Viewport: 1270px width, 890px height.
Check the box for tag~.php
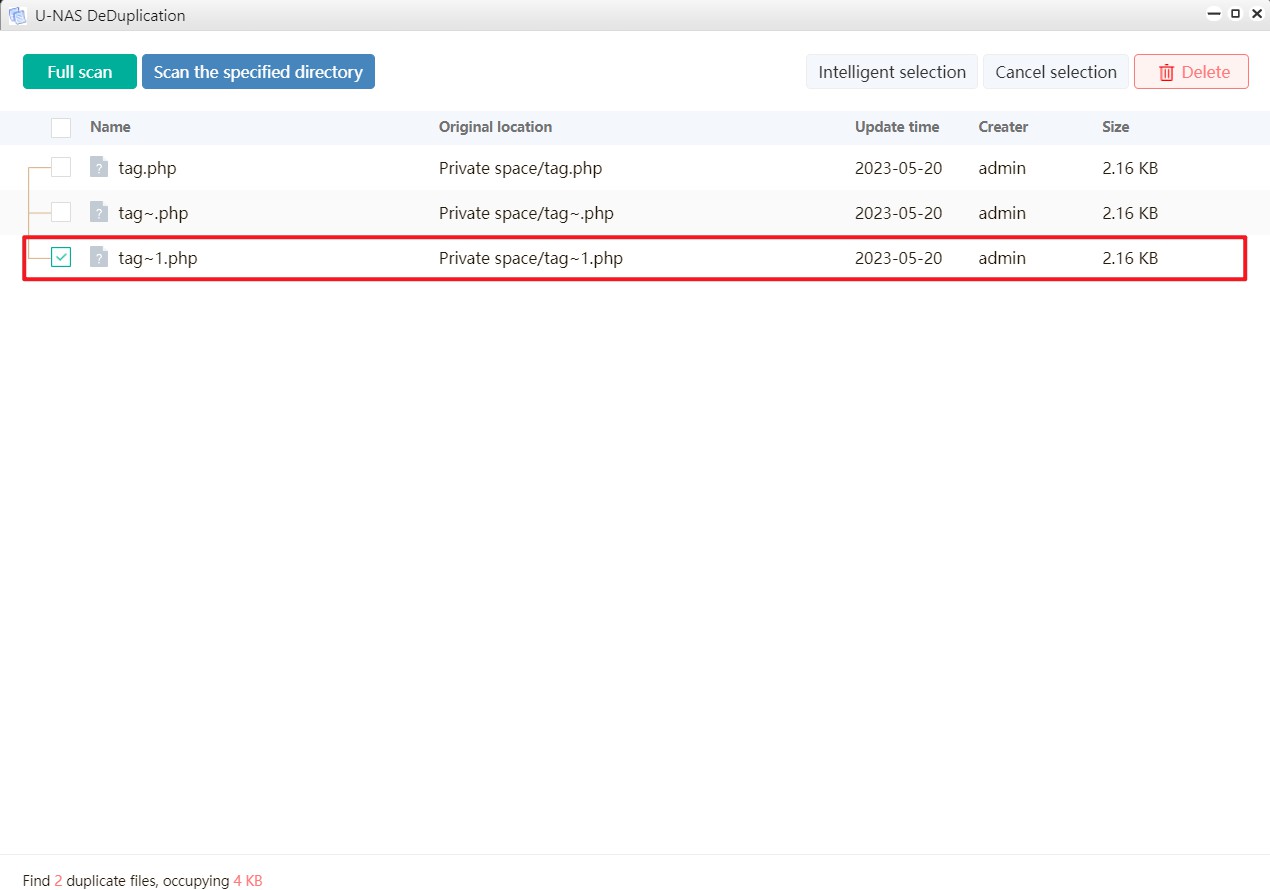click(x=61, y=212)
